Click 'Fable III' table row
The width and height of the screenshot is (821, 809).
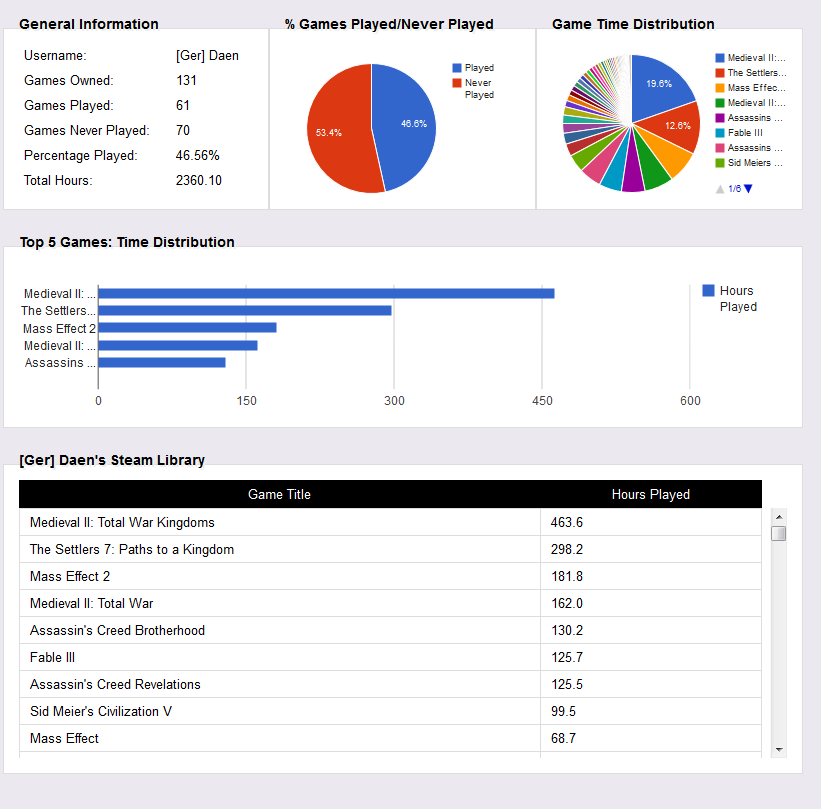pos(391,657)
